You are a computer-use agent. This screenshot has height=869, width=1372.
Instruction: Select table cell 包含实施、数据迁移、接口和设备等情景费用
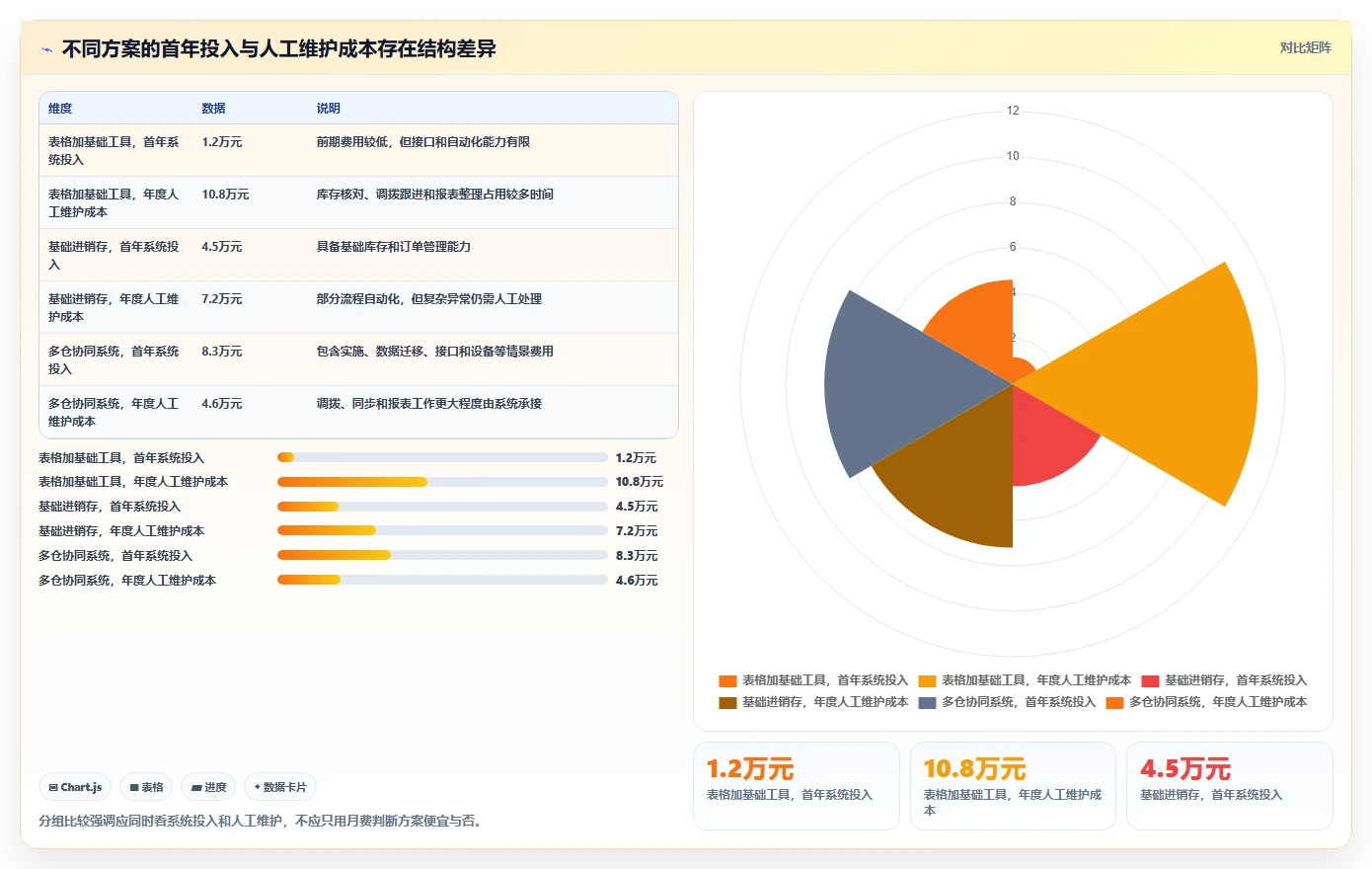pyautogui.click(x=435, y=352)
